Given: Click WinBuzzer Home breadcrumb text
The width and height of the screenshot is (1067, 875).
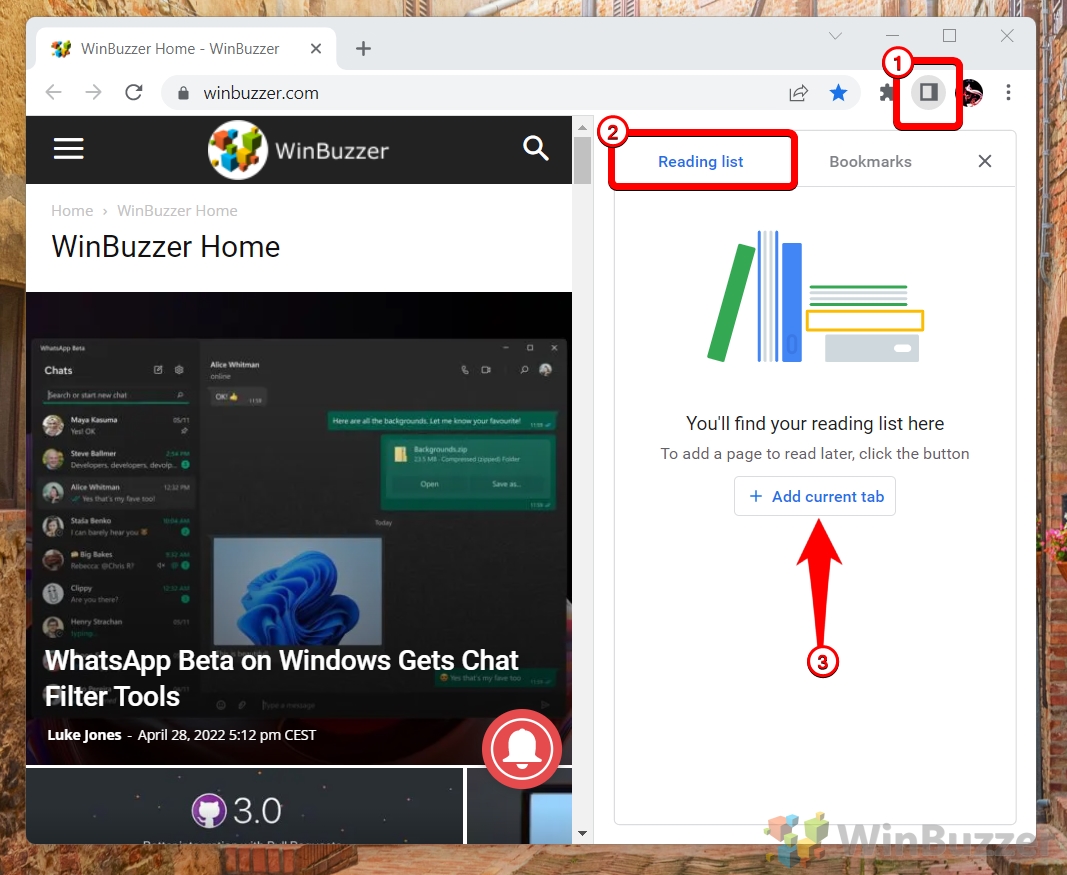Looking at the screenshot, I should [x=178, y=211].
